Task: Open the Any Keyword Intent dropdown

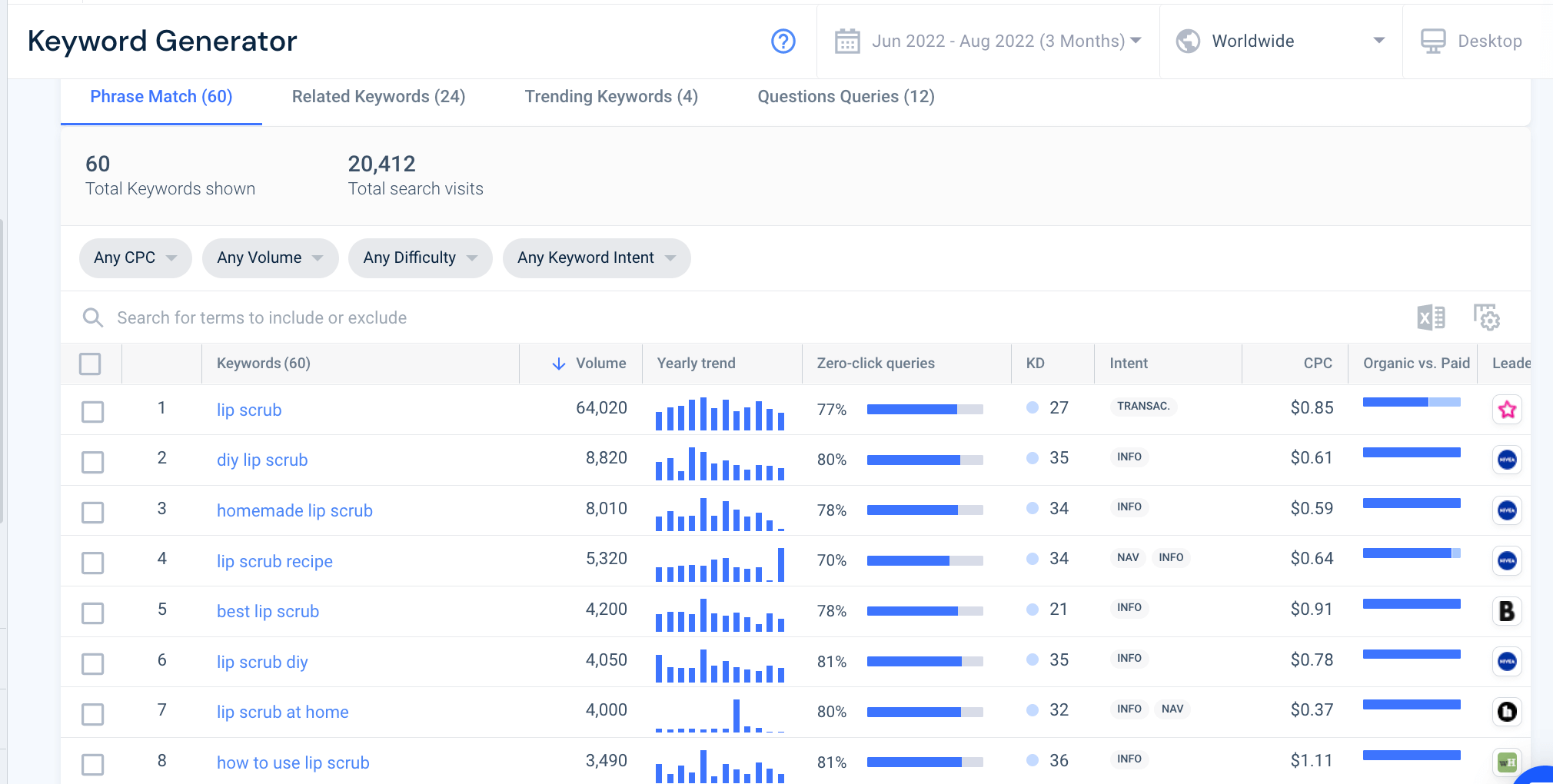Action: coord(596,257)
